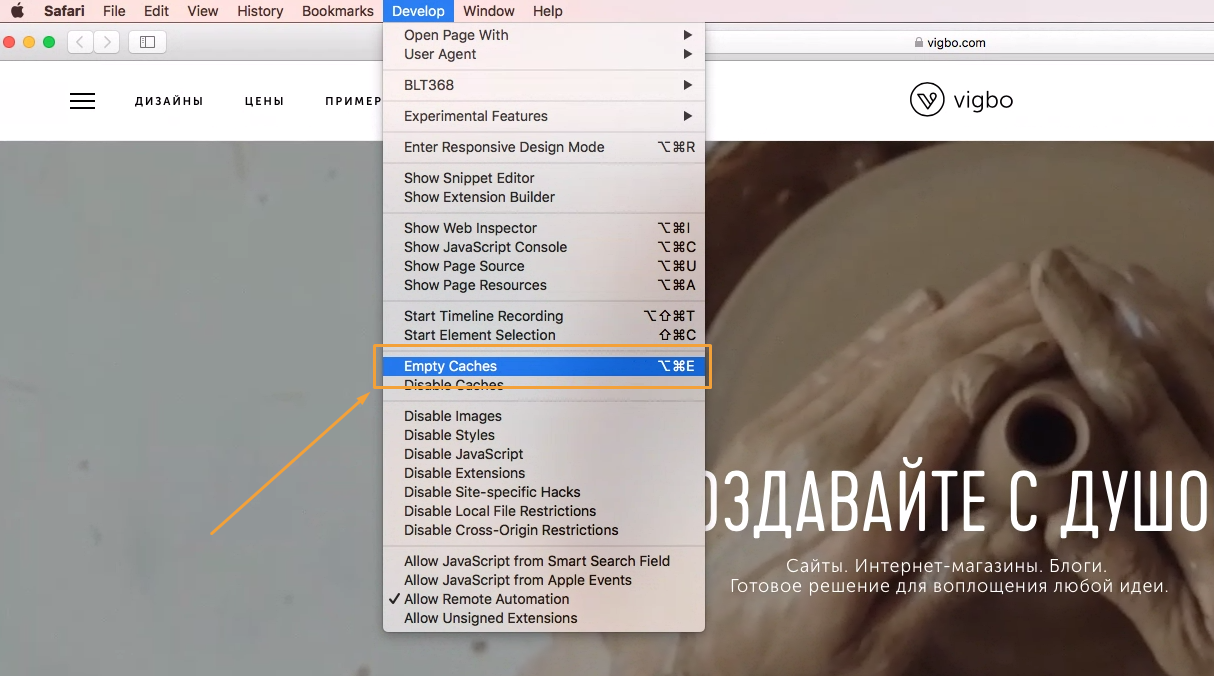Image resolution: width=1214 pixels, height=676 pixels.
Task: Toggle Allow JavaScript from Apple Events
Action: tap(544, 580)
